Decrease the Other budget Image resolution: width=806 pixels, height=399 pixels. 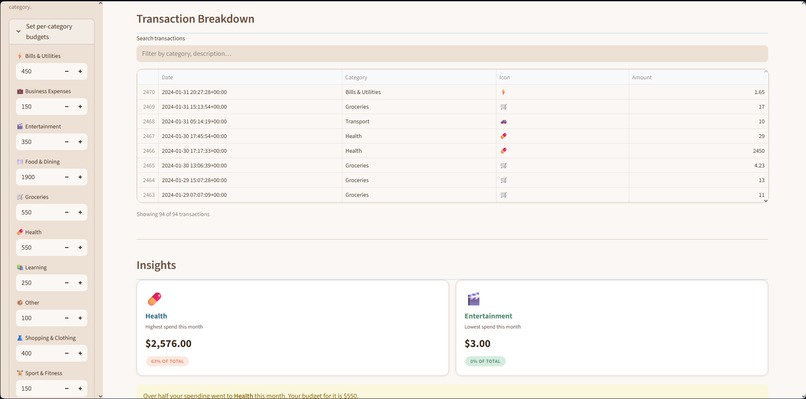67,318
